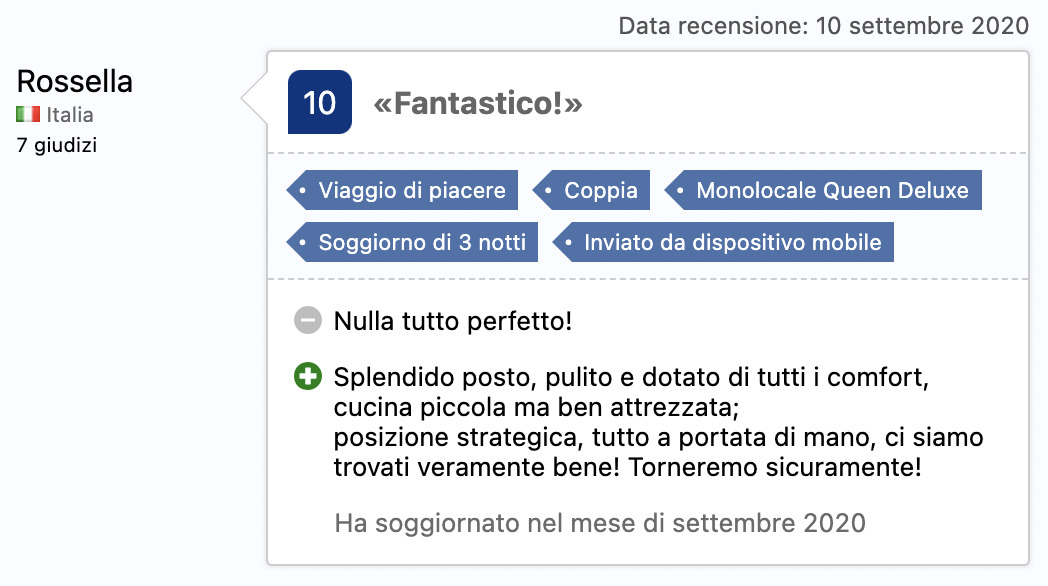1048x586 pixels.
Task: Click the blue score badge showing 10
Action: pyautogui.click(x=319, y=102)
